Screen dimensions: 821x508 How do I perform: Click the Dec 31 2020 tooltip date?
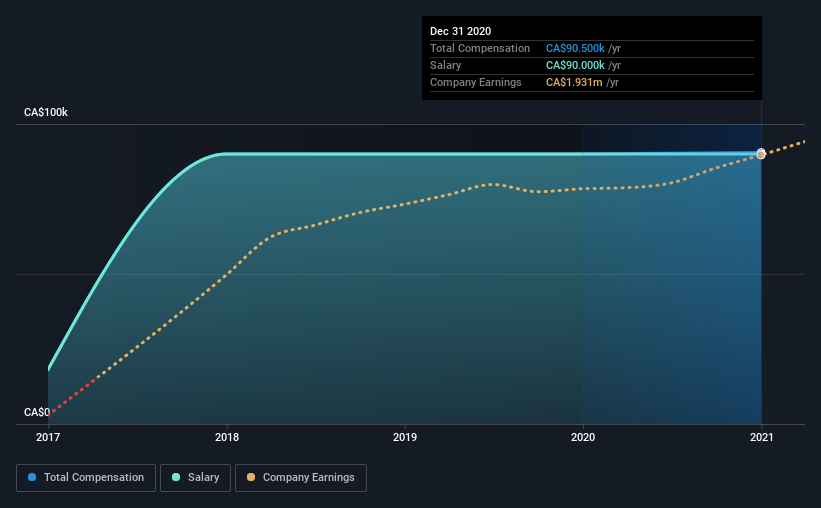click(x=460, y=31)
